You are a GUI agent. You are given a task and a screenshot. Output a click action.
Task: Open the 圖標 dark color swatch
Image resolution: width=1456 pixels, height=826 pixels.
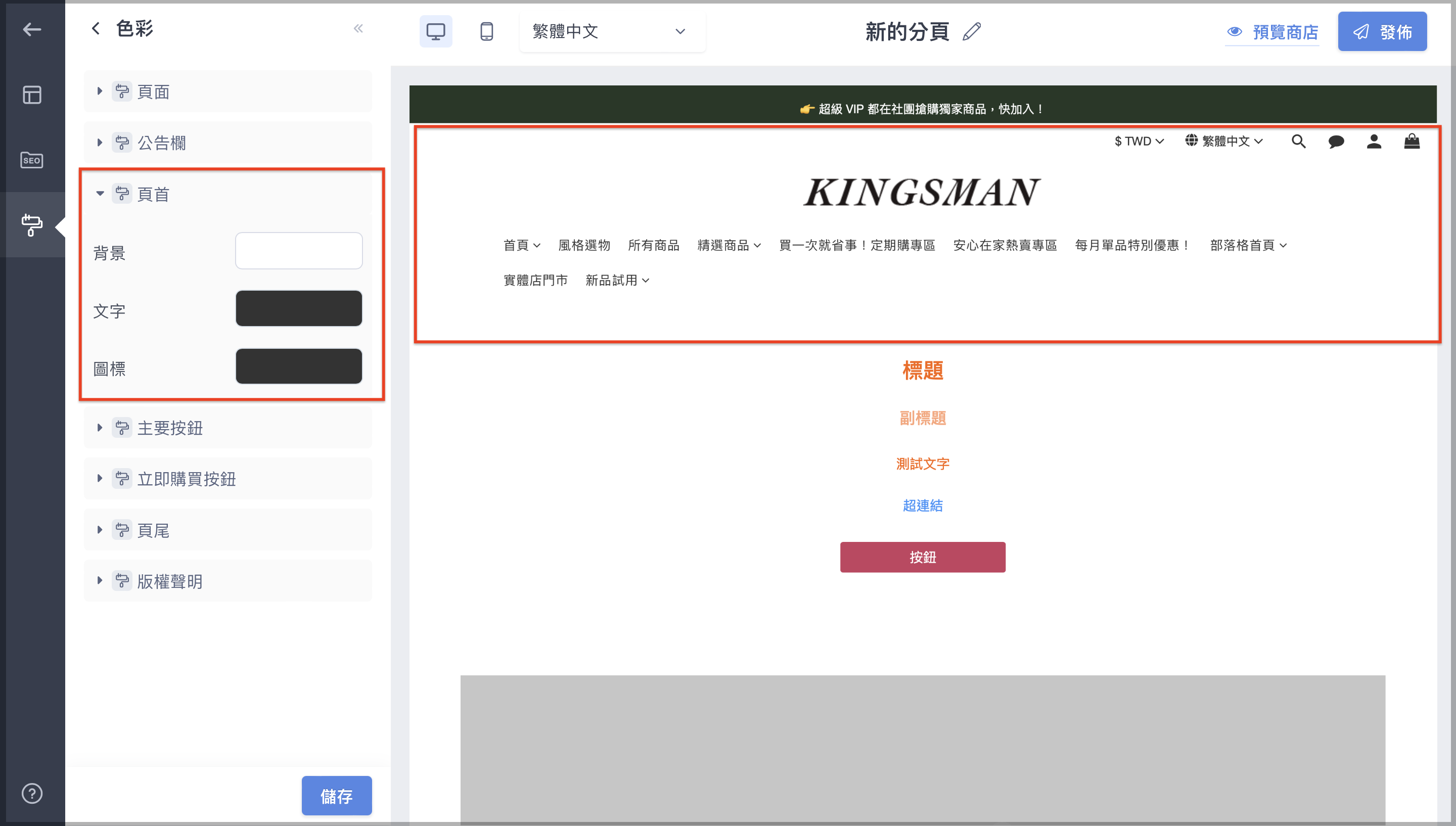[299, 366]
